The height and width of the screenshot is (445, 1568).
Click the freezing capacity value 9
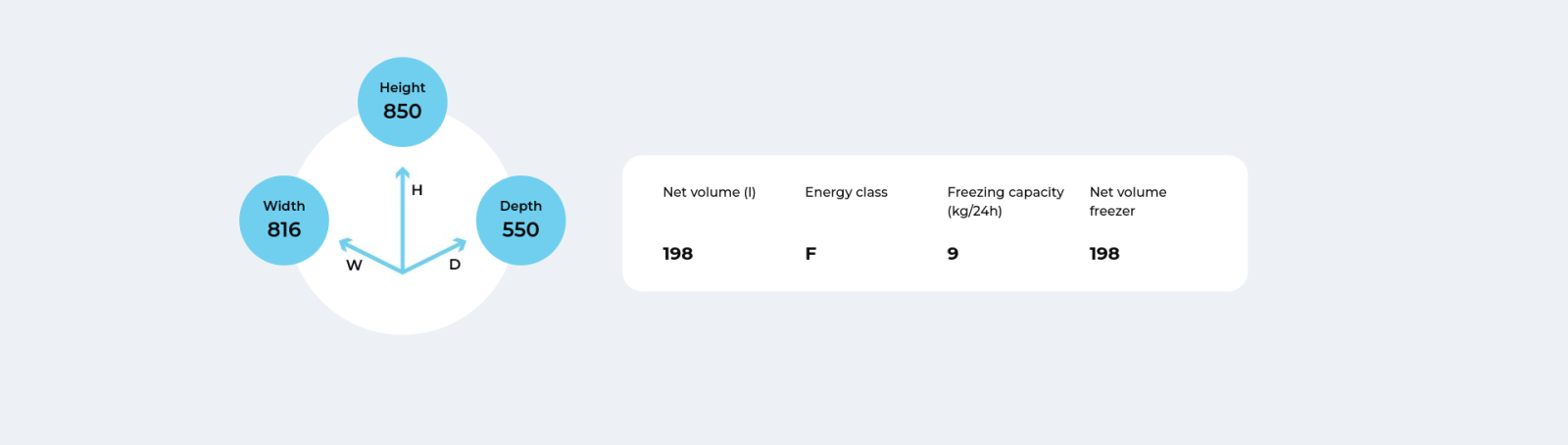pyautogui.click(x=953, y=254)
